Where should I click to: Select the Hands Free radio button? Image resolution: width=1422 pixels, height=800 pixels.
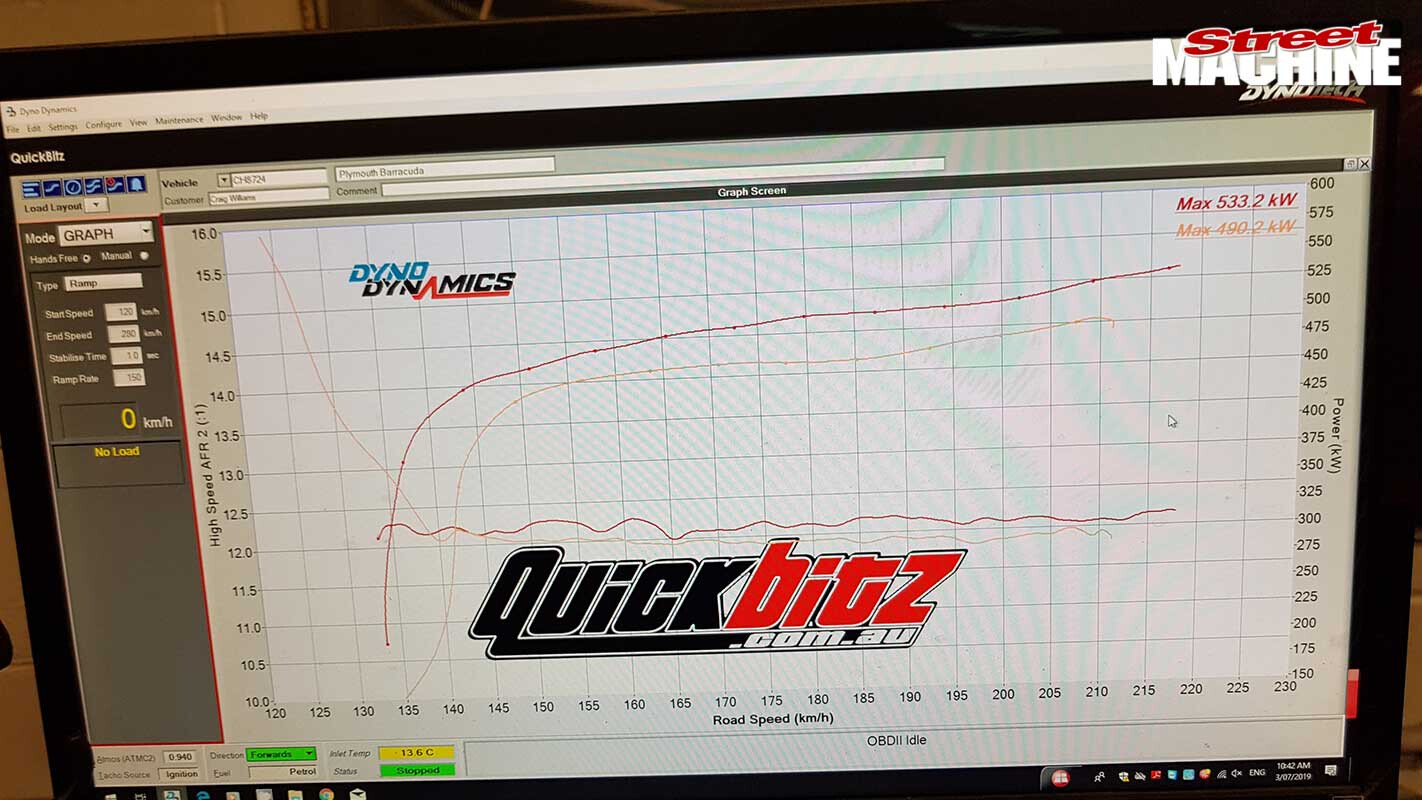87,259
